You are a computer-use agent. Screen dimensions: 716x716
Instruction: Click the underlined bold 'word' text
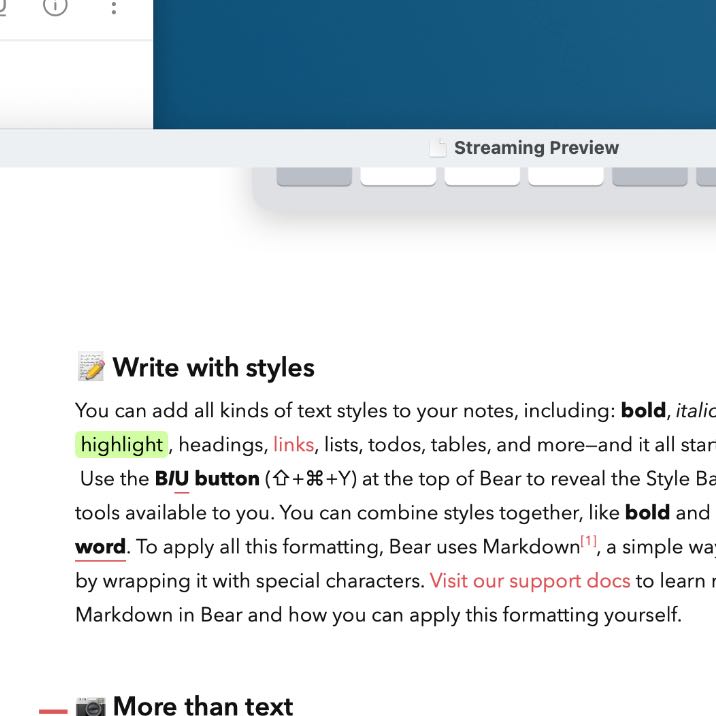coord(100,547)
